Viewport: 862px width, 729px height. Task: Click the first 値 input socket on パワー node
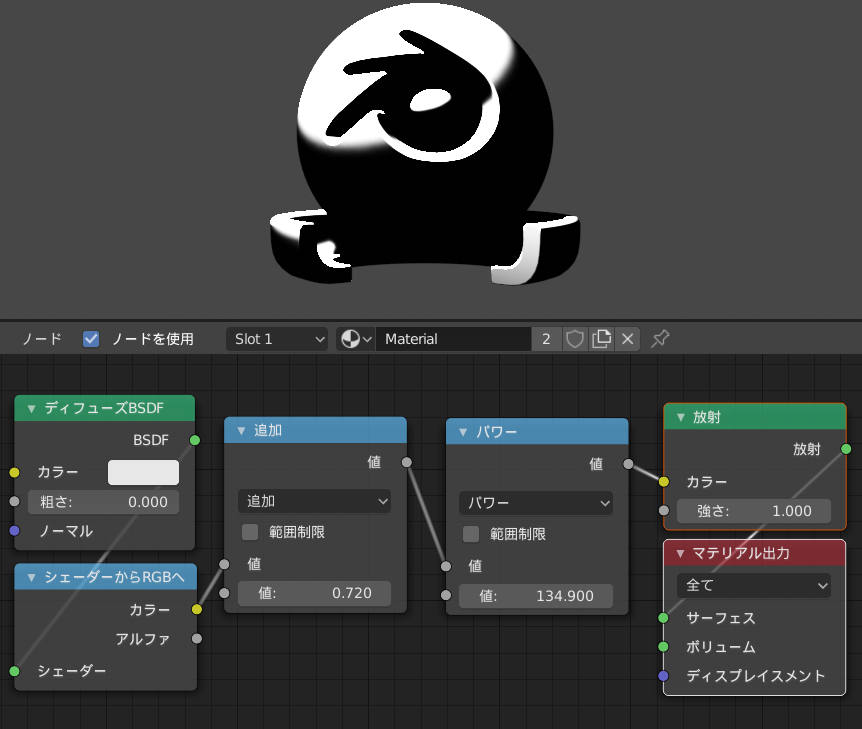coord(446,566)
